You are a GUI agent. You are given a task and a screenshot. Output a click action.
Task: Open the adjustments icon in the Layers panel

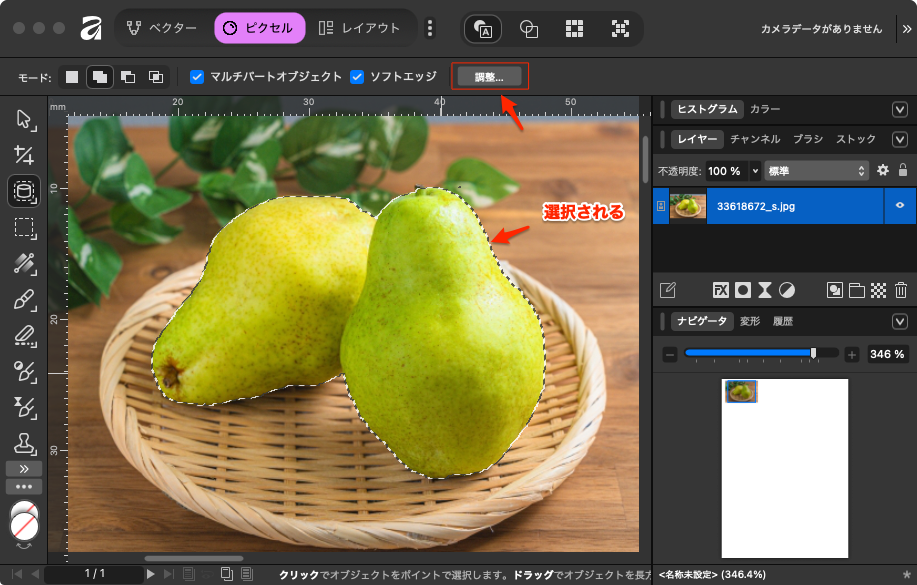(x=787, y=290)
